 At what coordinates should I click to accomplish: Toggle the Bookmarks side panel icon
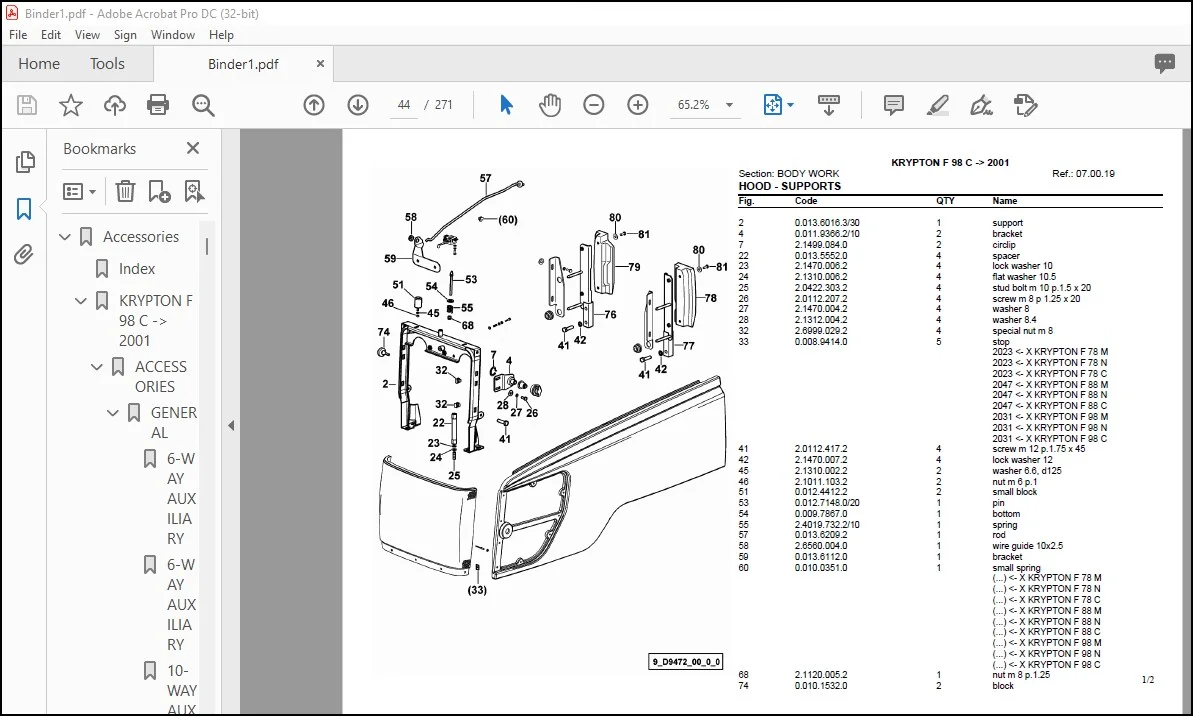coord(24,208)
